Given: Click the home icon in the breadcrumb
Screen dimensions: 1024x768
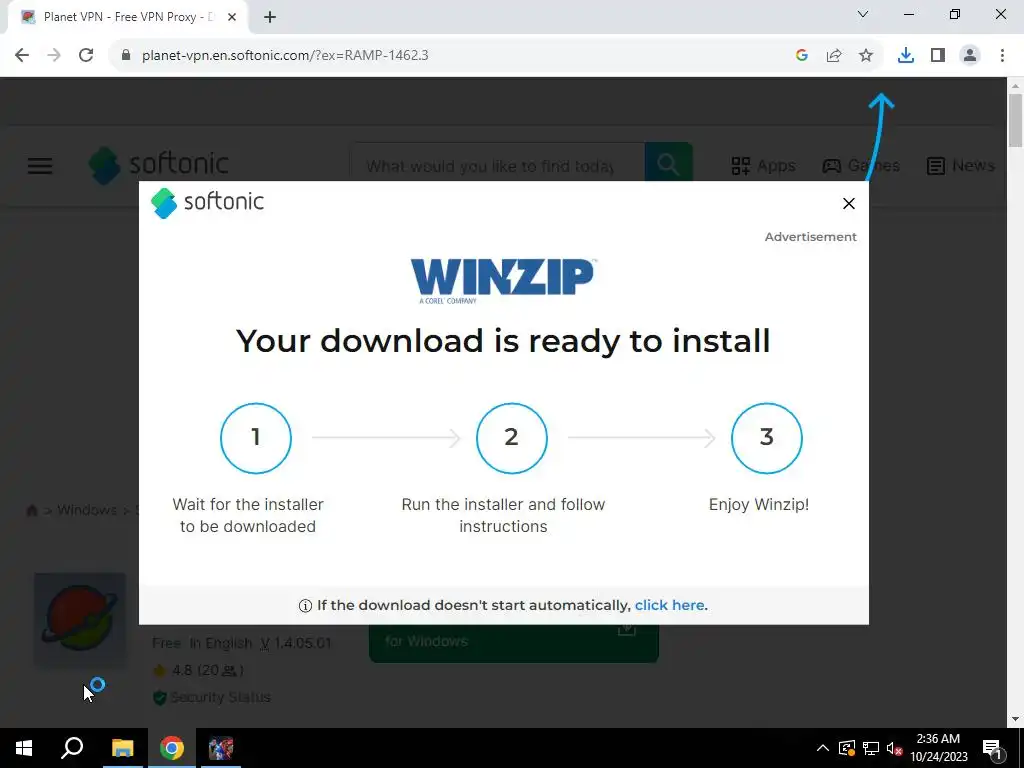Looking at the screenshot, I should click(31, 510).
